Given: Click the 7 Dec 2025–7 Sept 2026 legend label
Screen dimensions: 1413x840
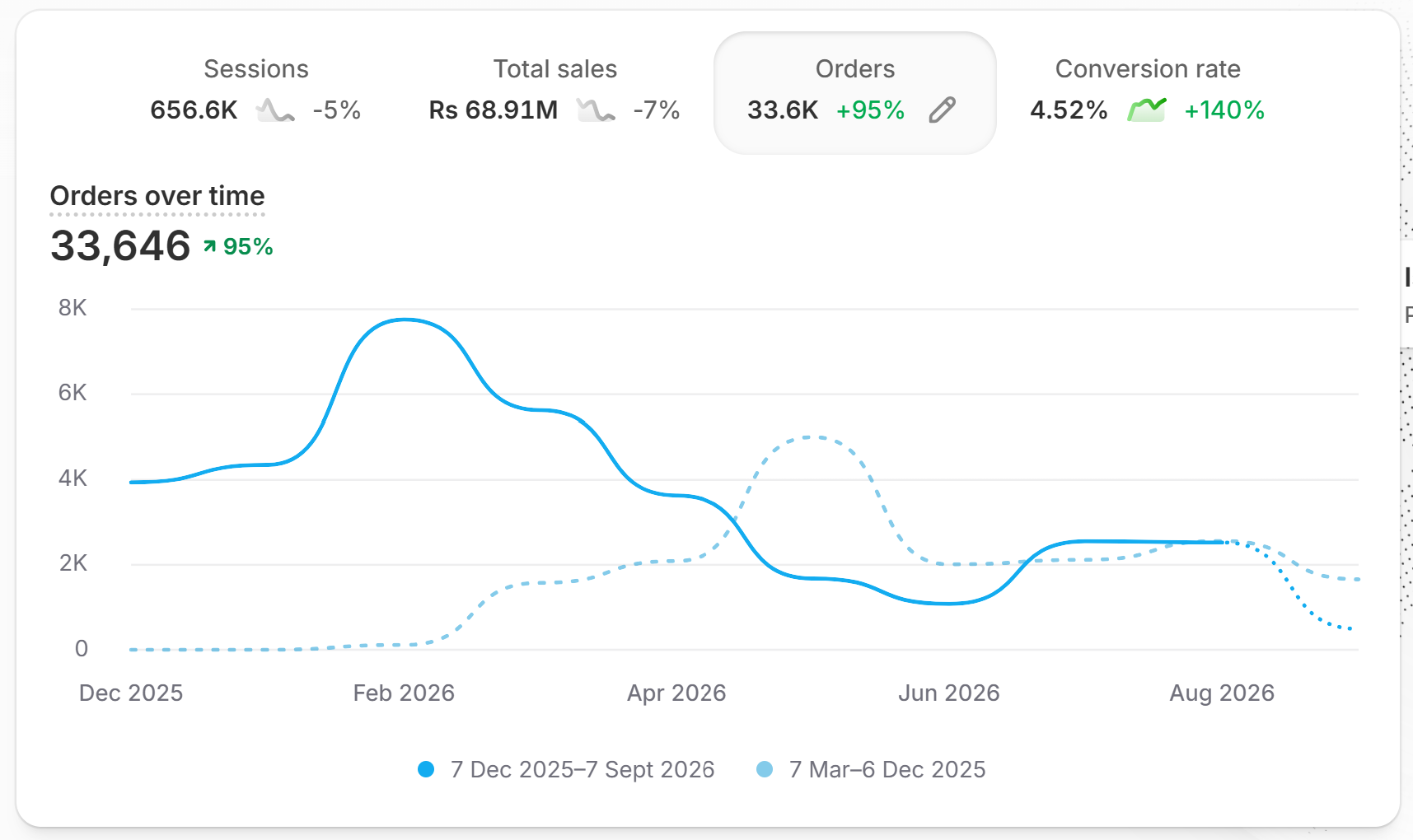Looking at the screenshot, I should 583,769.
